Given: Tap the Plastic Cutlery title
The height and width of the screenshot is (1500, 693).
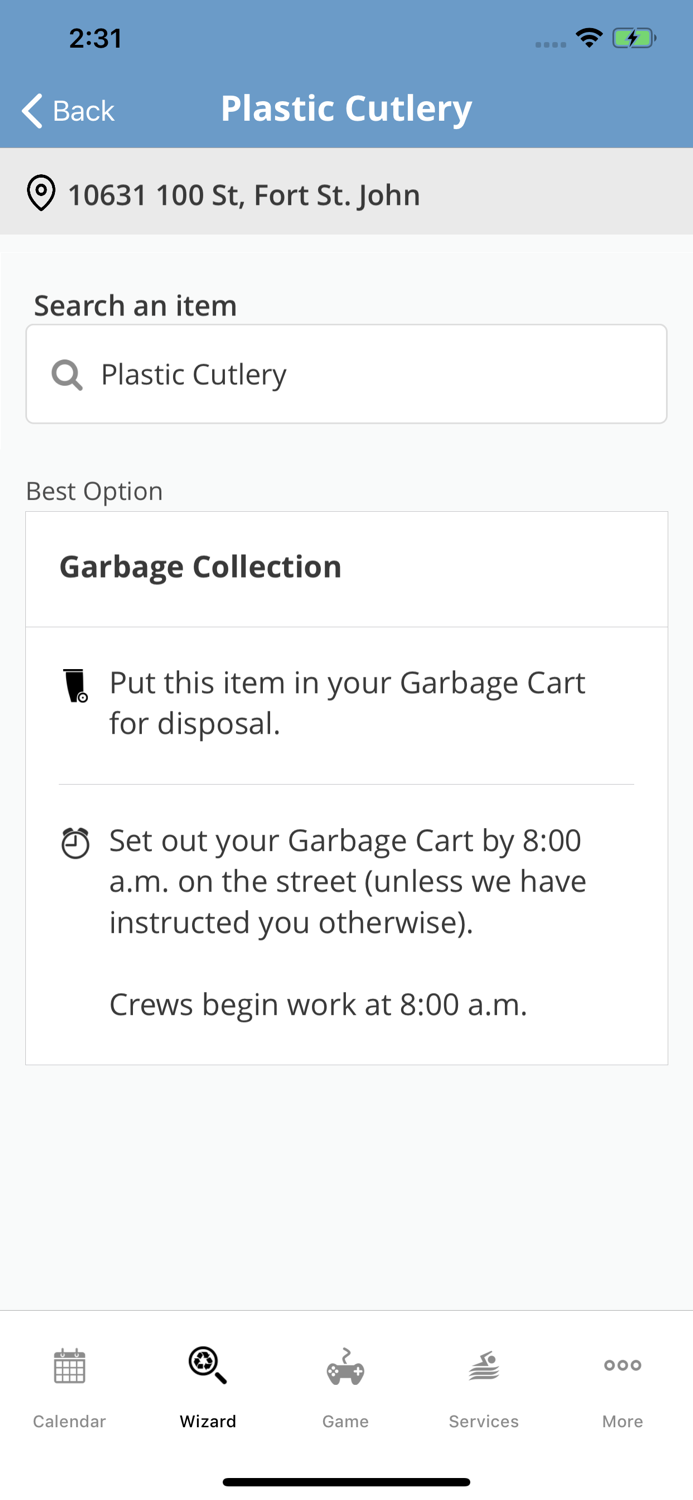Looking at the screenshot, I should coord(346,108).
